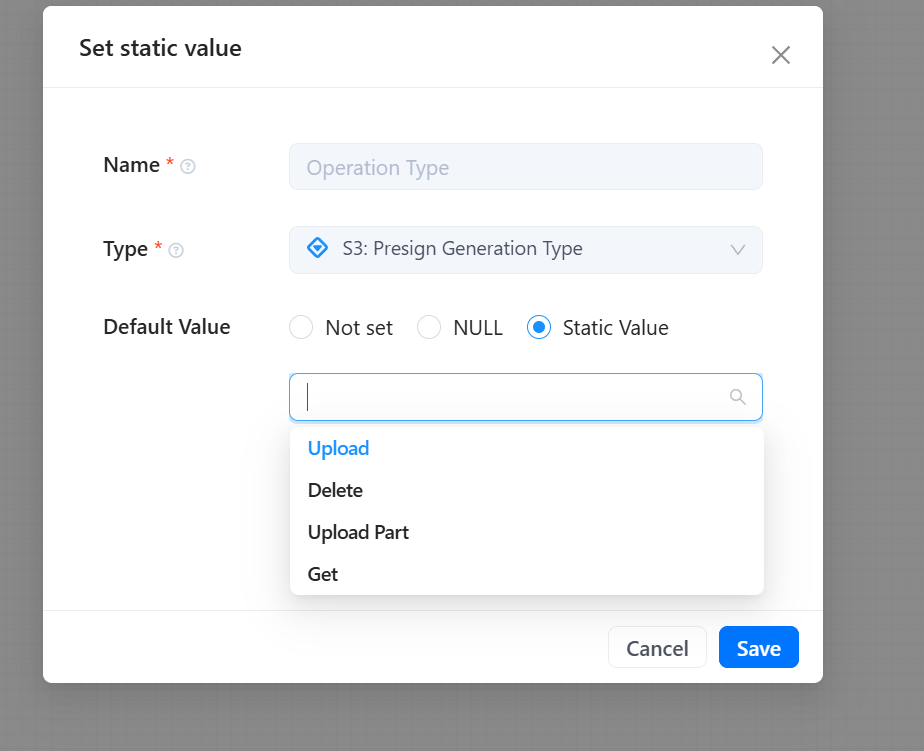Save the static value settings
This screenshot has height=751, width=924.
click(x=758, y=647)
